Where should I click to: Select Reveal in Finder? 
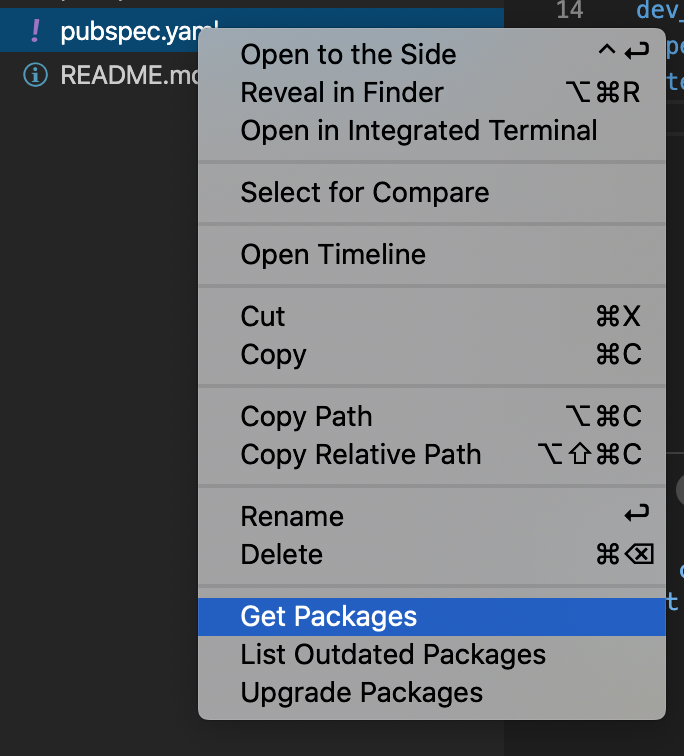tap(342, 93)
